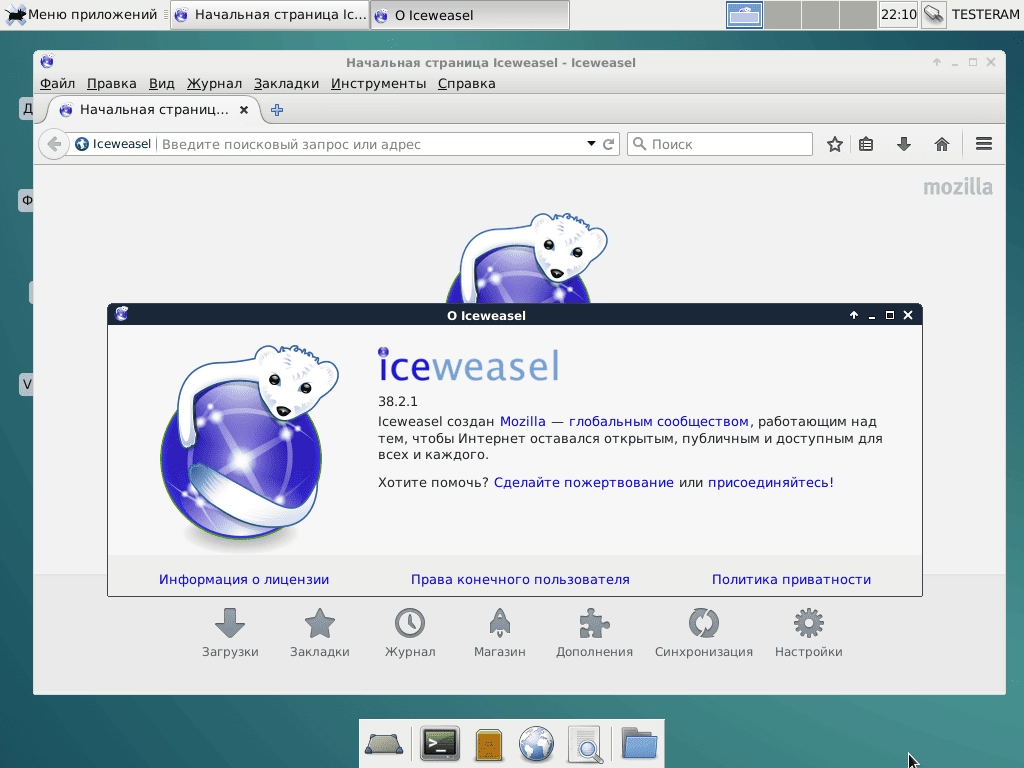Expand the address bar history dropdown

591,144
